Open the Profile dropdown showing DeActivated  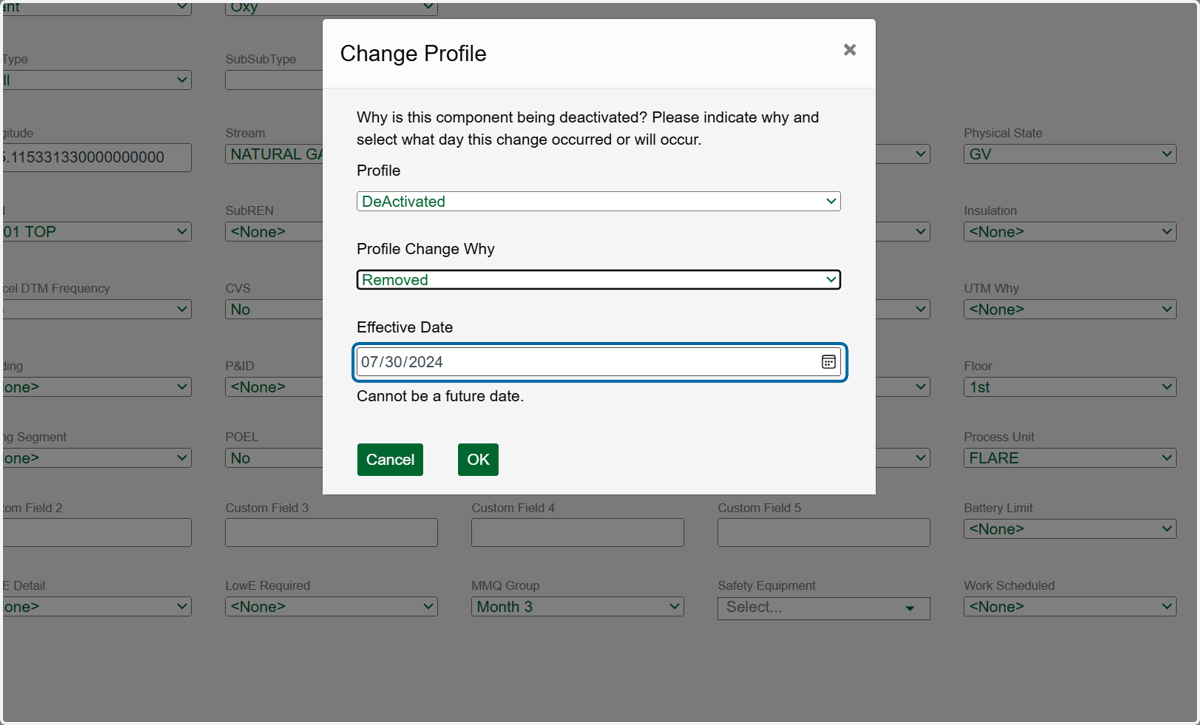598,201
